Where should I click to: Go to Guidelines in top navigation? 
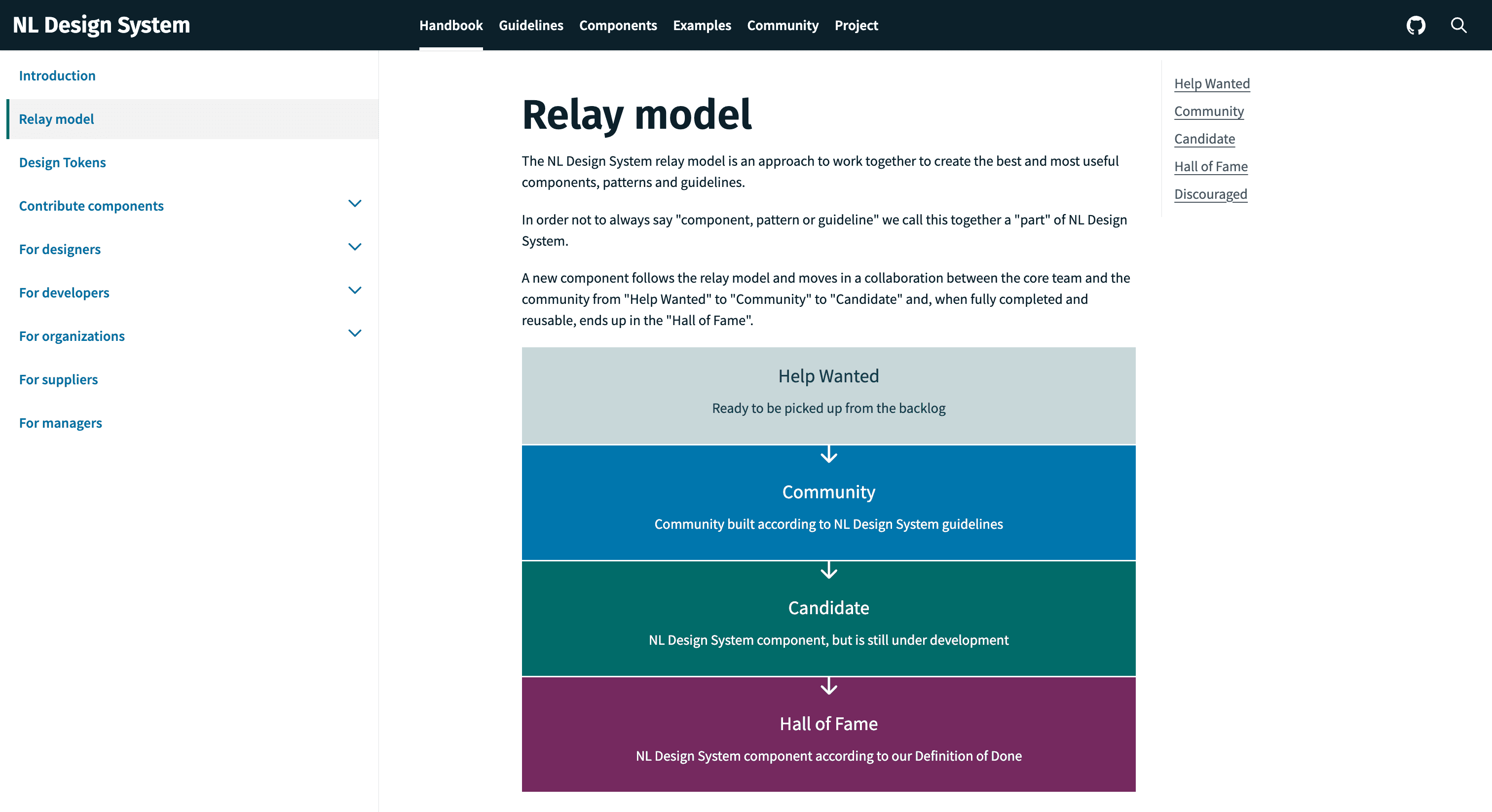pyautogui.click(x=530, y=26)
